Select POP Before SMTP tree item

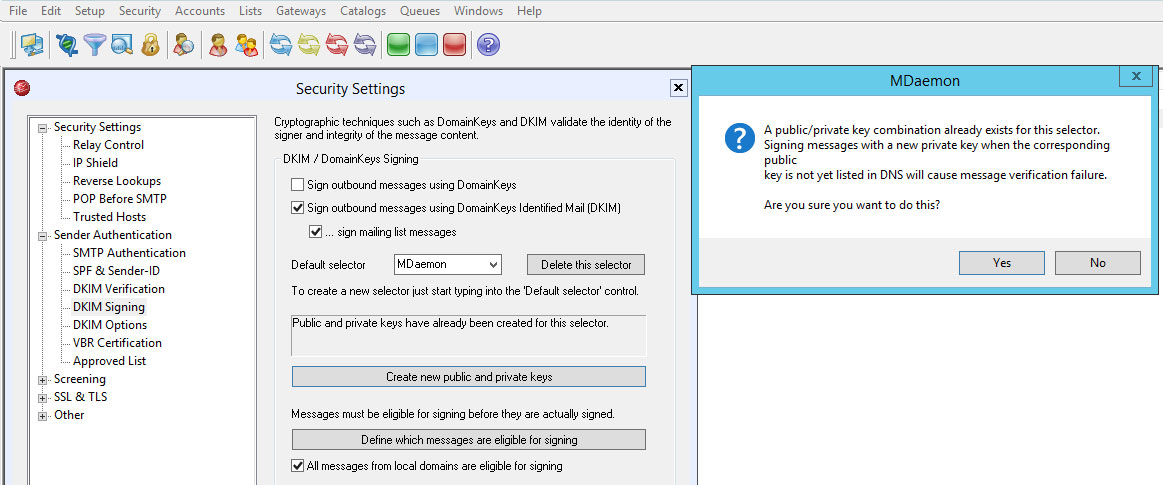119,199
